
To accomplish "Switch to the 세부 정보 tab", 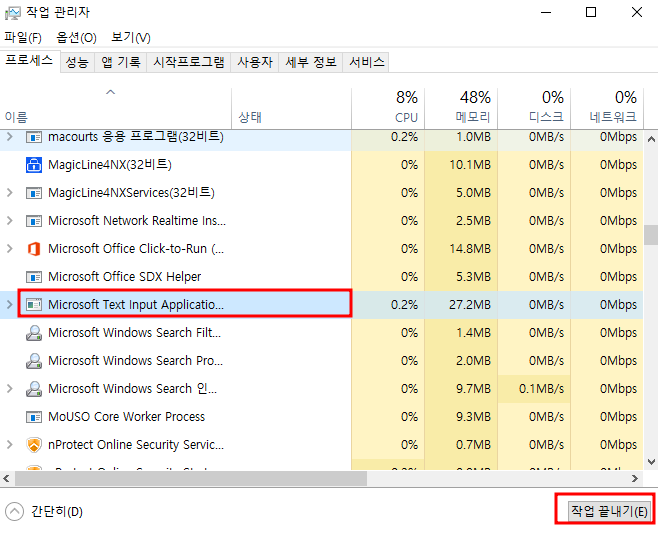I will [311, 63].
